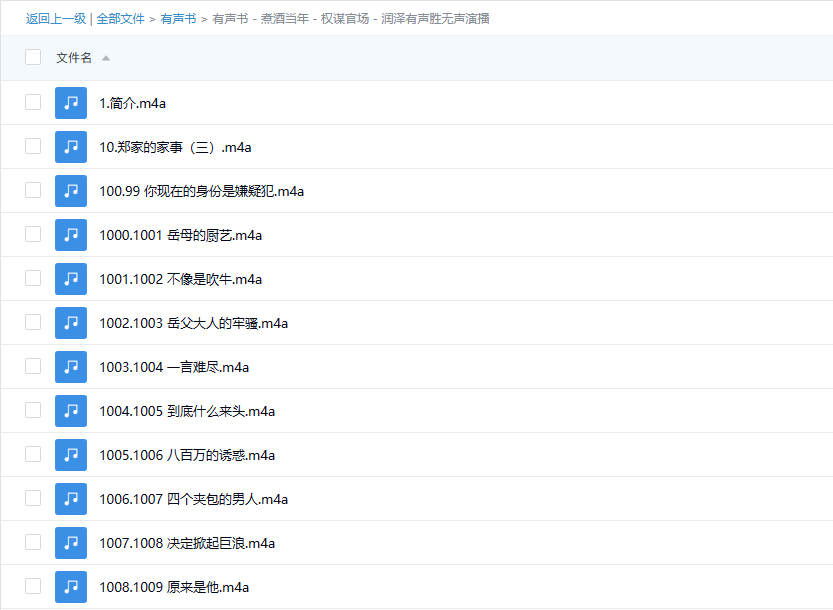Navigate to the first 有声书 breadcrumb folder

tap(179, 19)
